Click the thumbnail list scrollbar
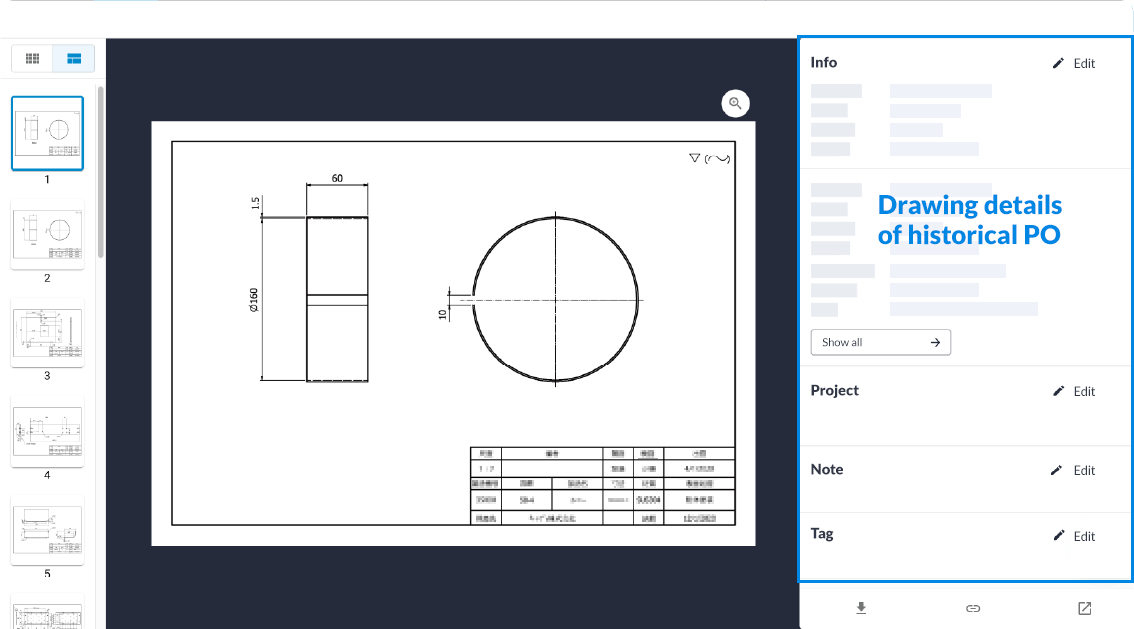The width and height of the screenshot is (1134, 629). point(101,172)
